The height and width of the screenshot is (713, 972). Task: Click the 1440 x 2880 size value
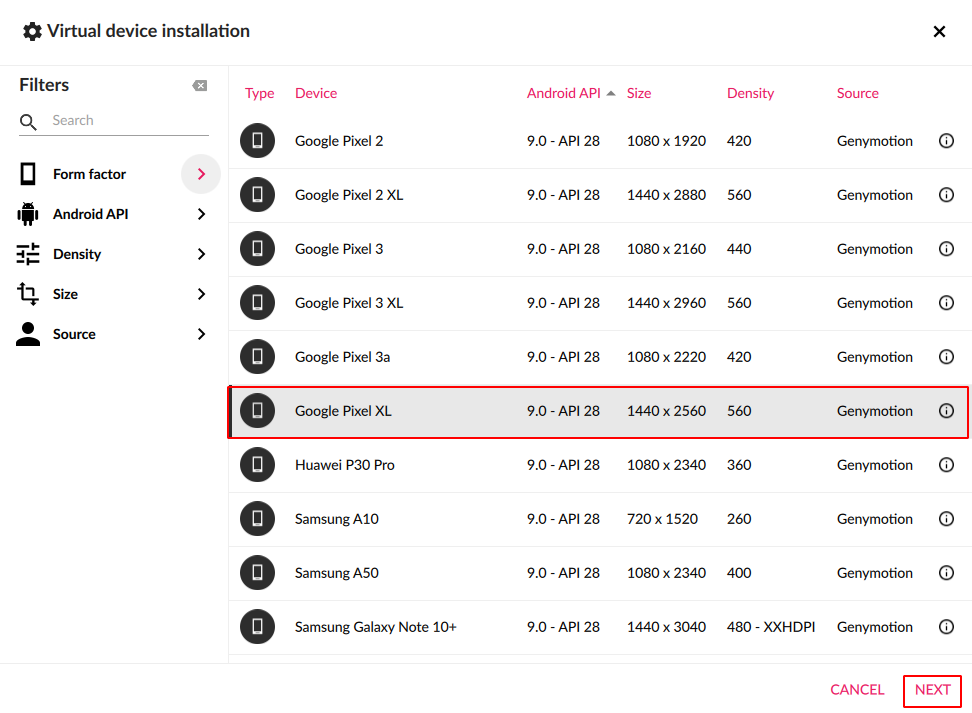[x=666, y=195]
